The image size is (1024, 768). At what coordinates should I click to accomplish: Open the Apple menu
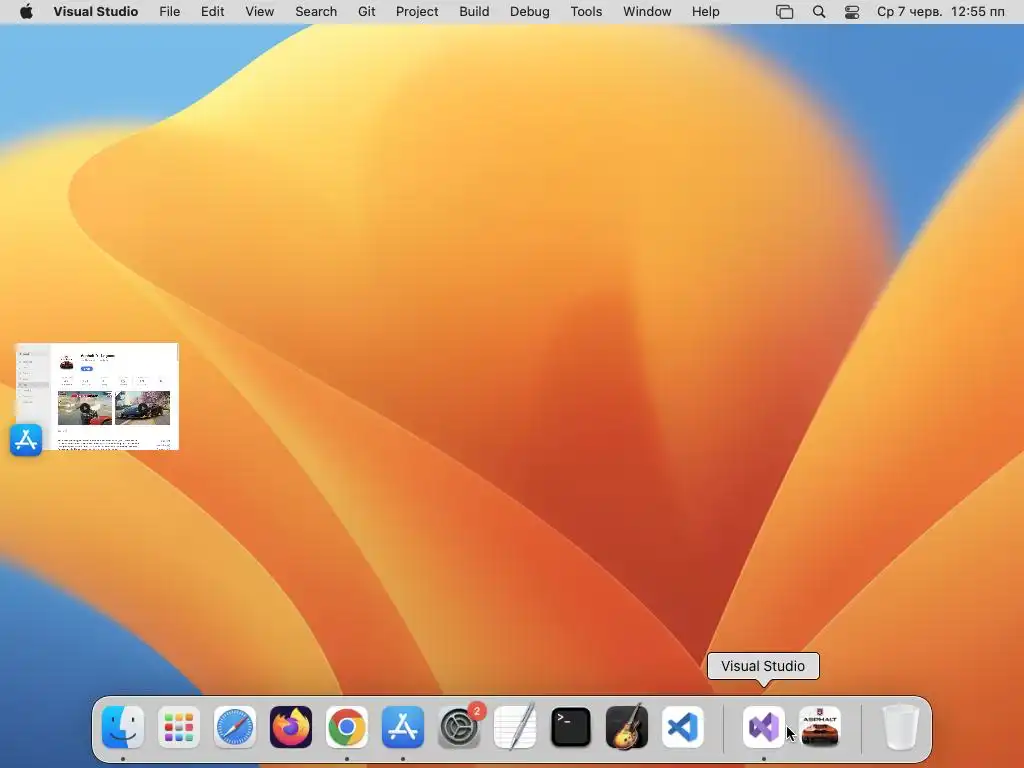click(x=26, y=12)
